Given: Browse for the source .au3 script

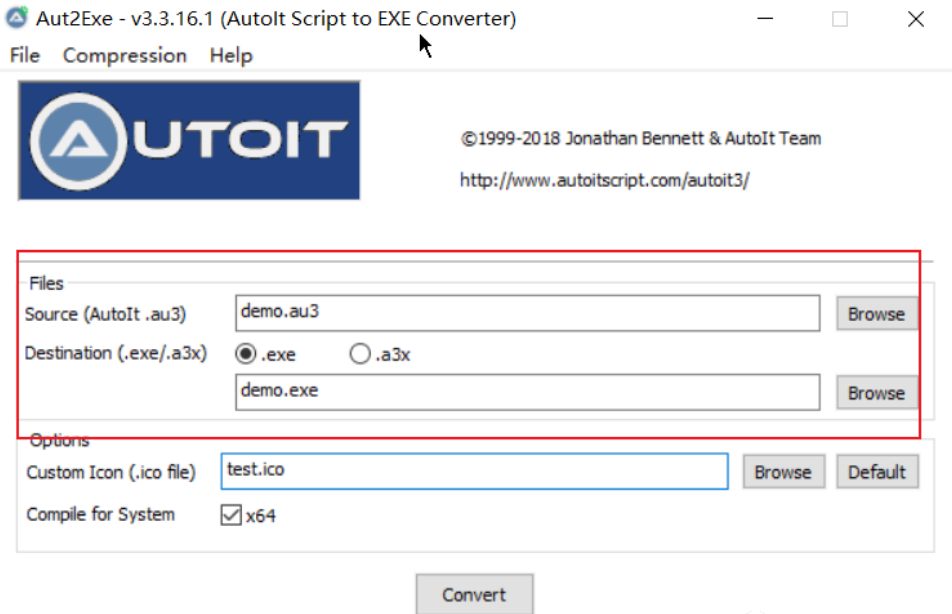Looking at the screenshot, I should click(x=876, y=314).
